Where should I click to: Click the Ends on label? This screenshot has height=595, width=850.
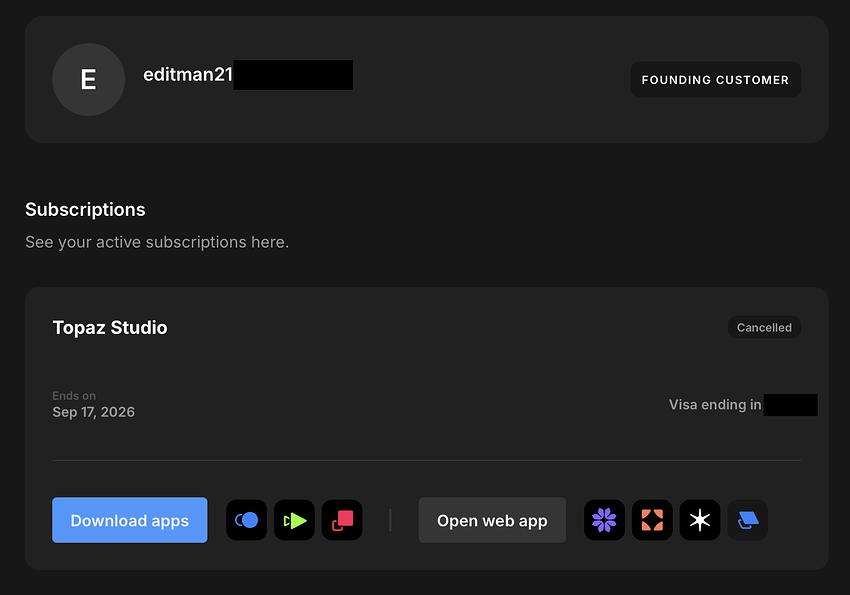[x=74, y=396]
